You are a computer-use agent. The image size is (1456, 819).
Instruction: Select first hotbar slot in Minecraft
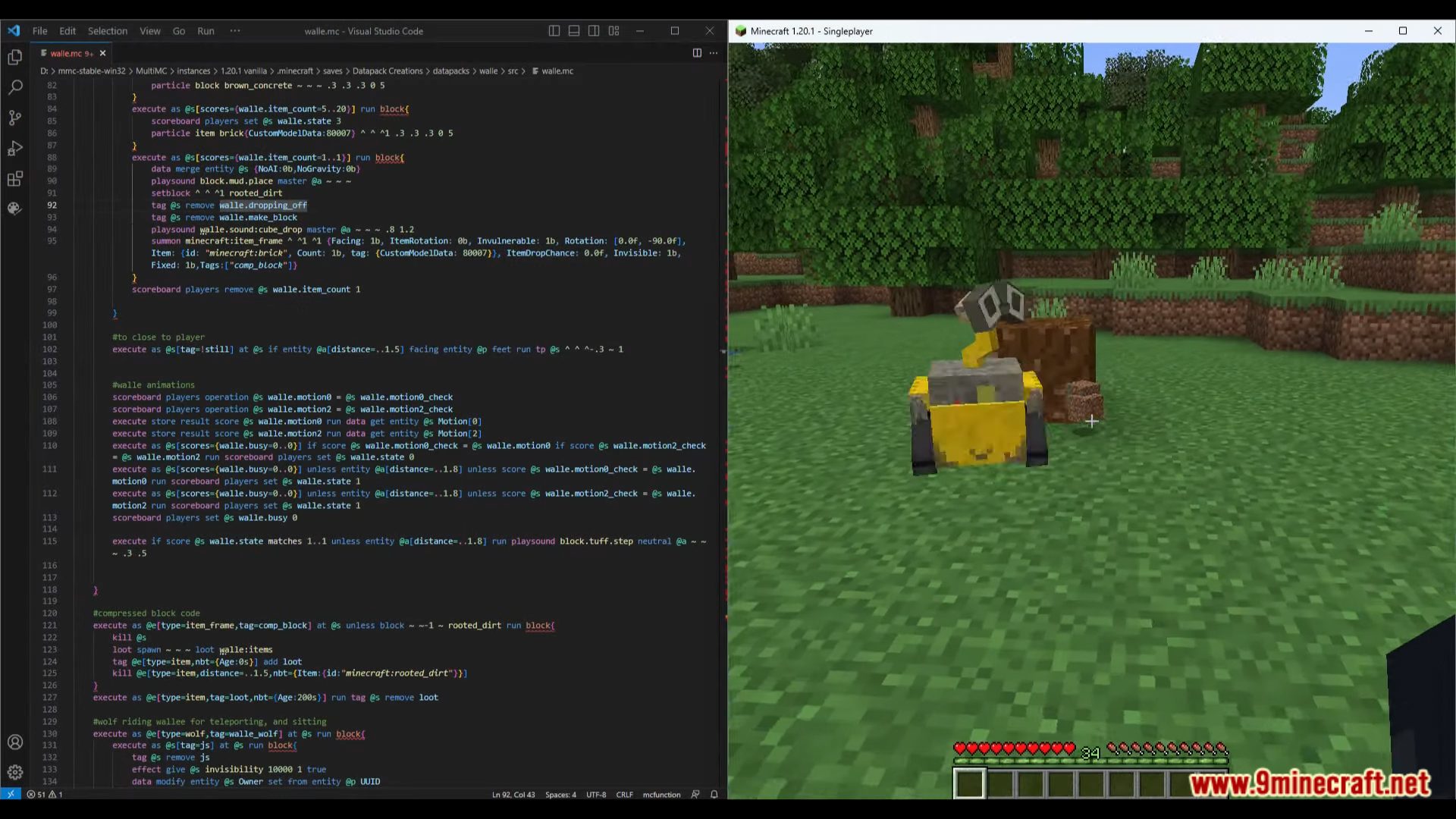[x=969, y=783]
